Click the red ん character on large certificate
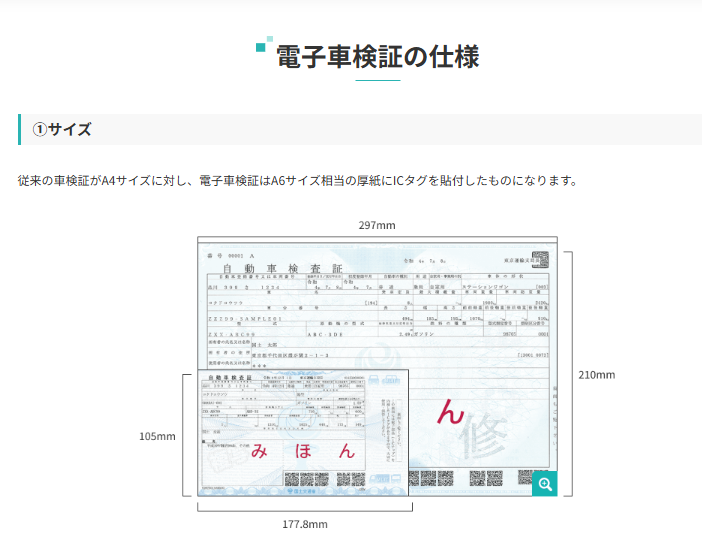 pyautogui.click(x=451, y=411)
